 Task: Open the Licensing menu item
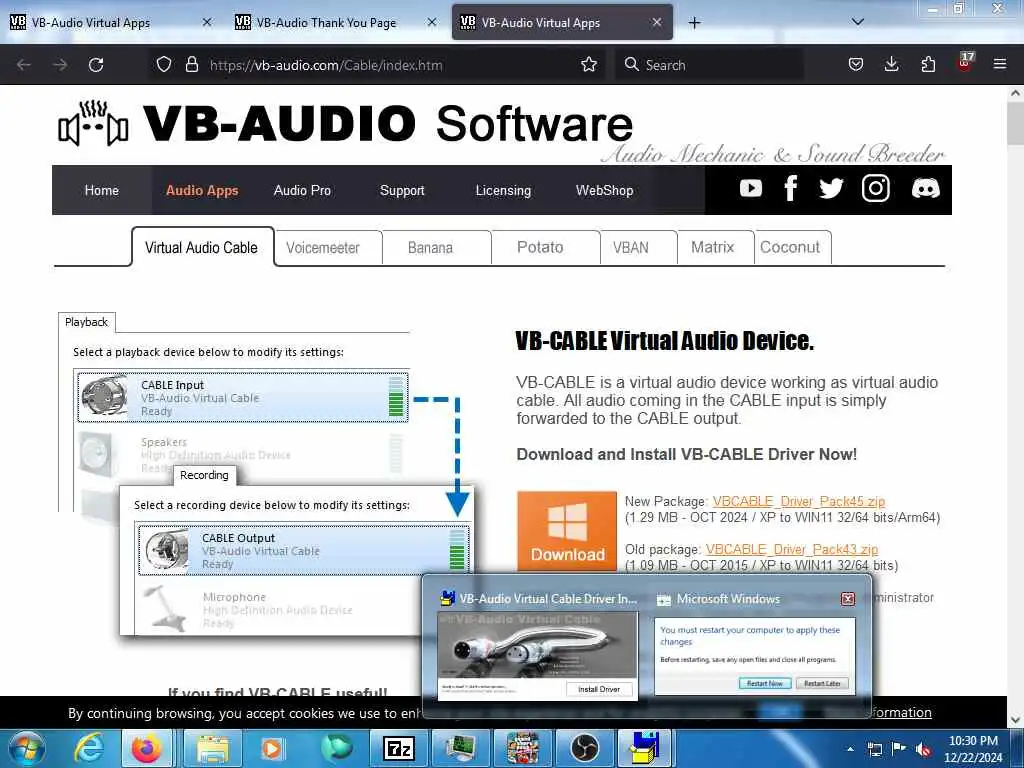(x=503, y=190)
